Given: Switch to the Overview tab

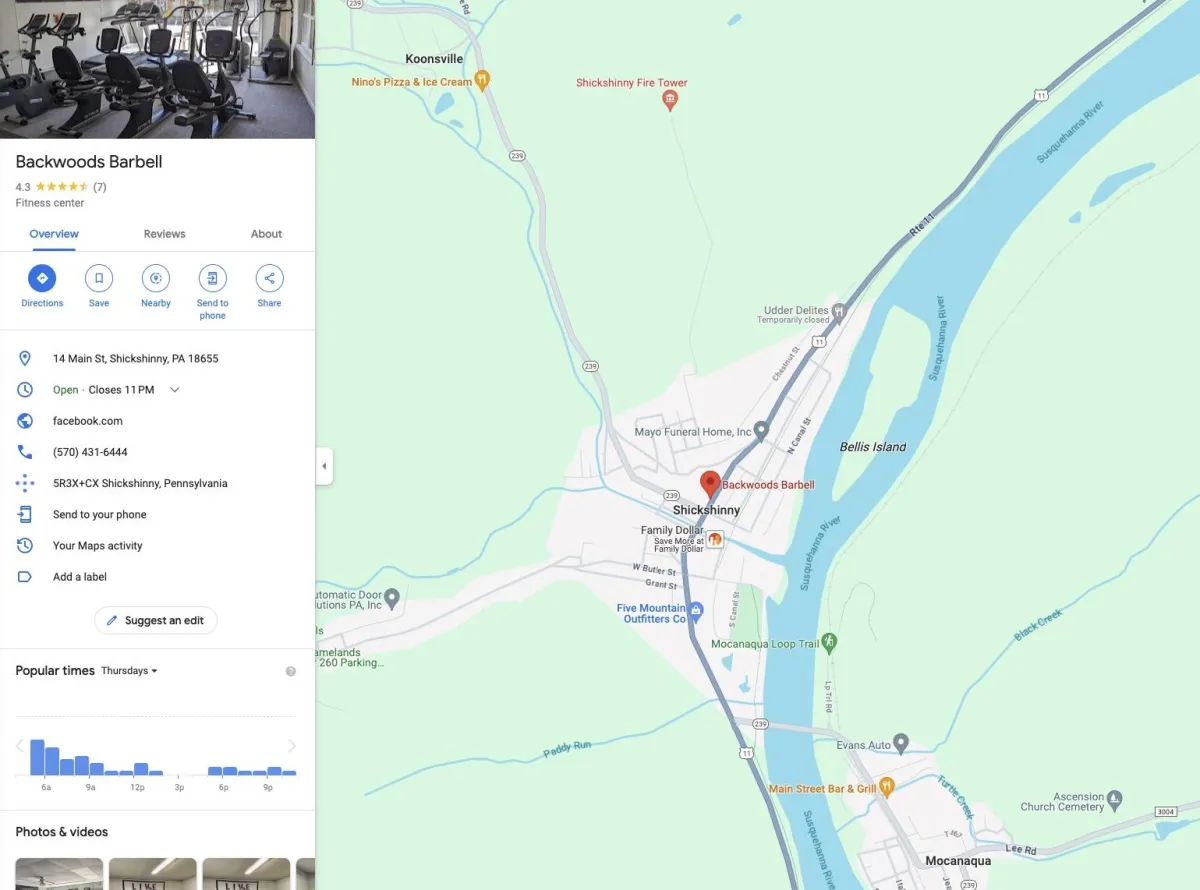Looking at the screenshot, I should coord(54,234).
